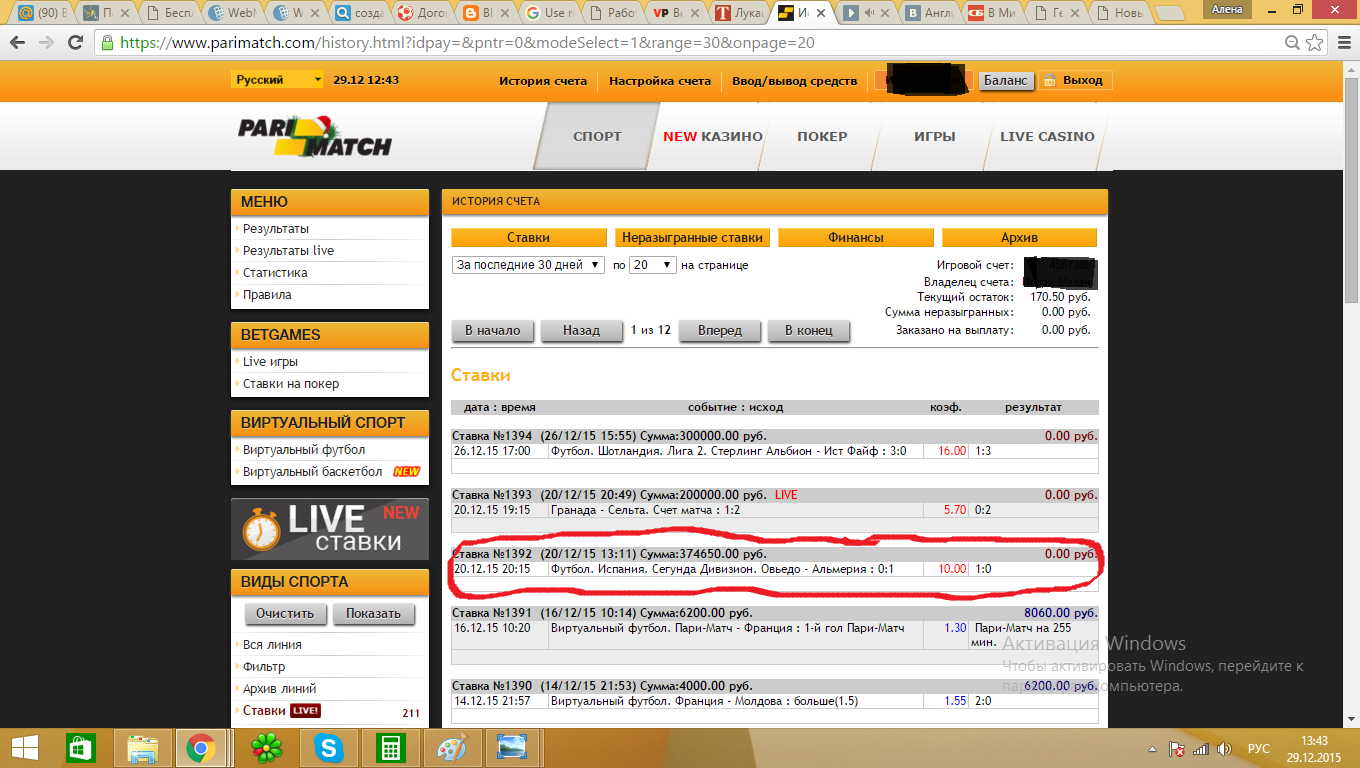Click the LIVE ставки stopwatch banner

(x=329, y=529)
